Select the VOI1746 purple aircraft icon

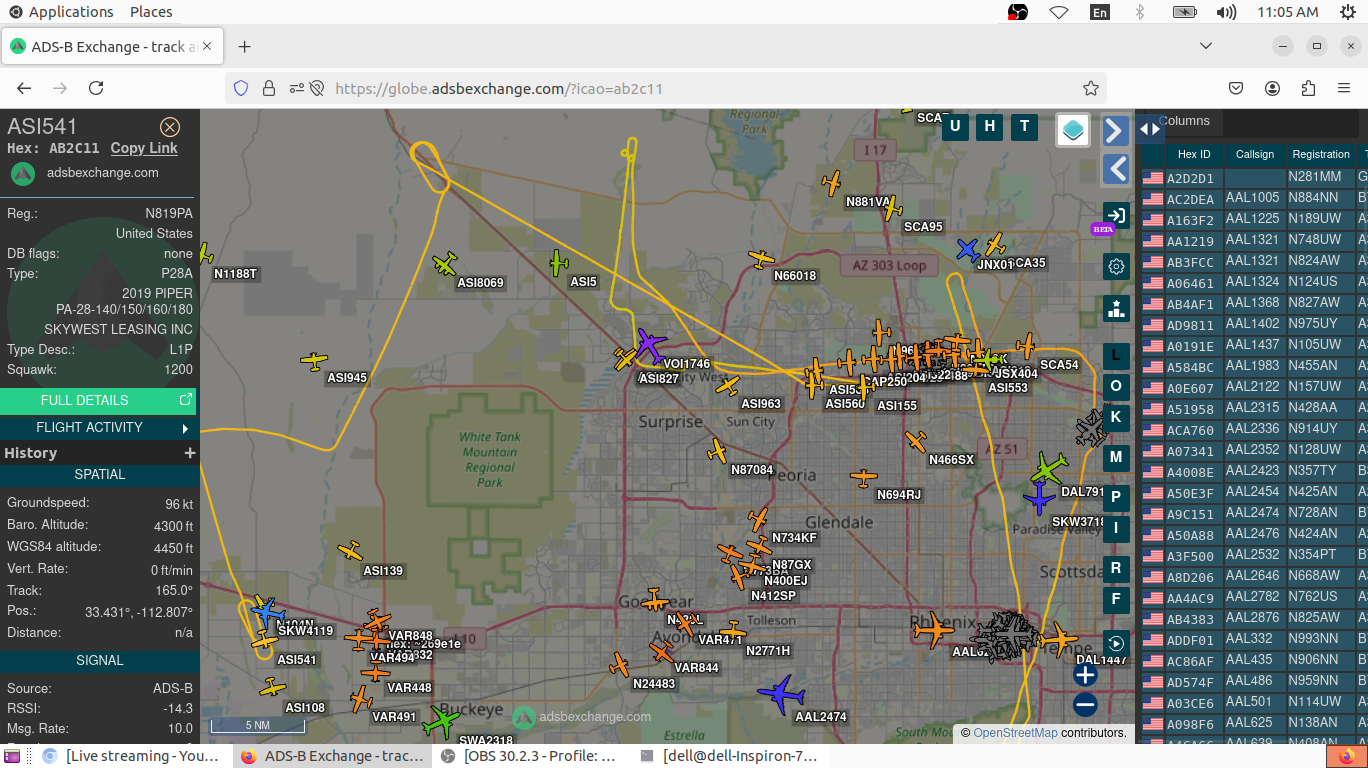(650, 346)
